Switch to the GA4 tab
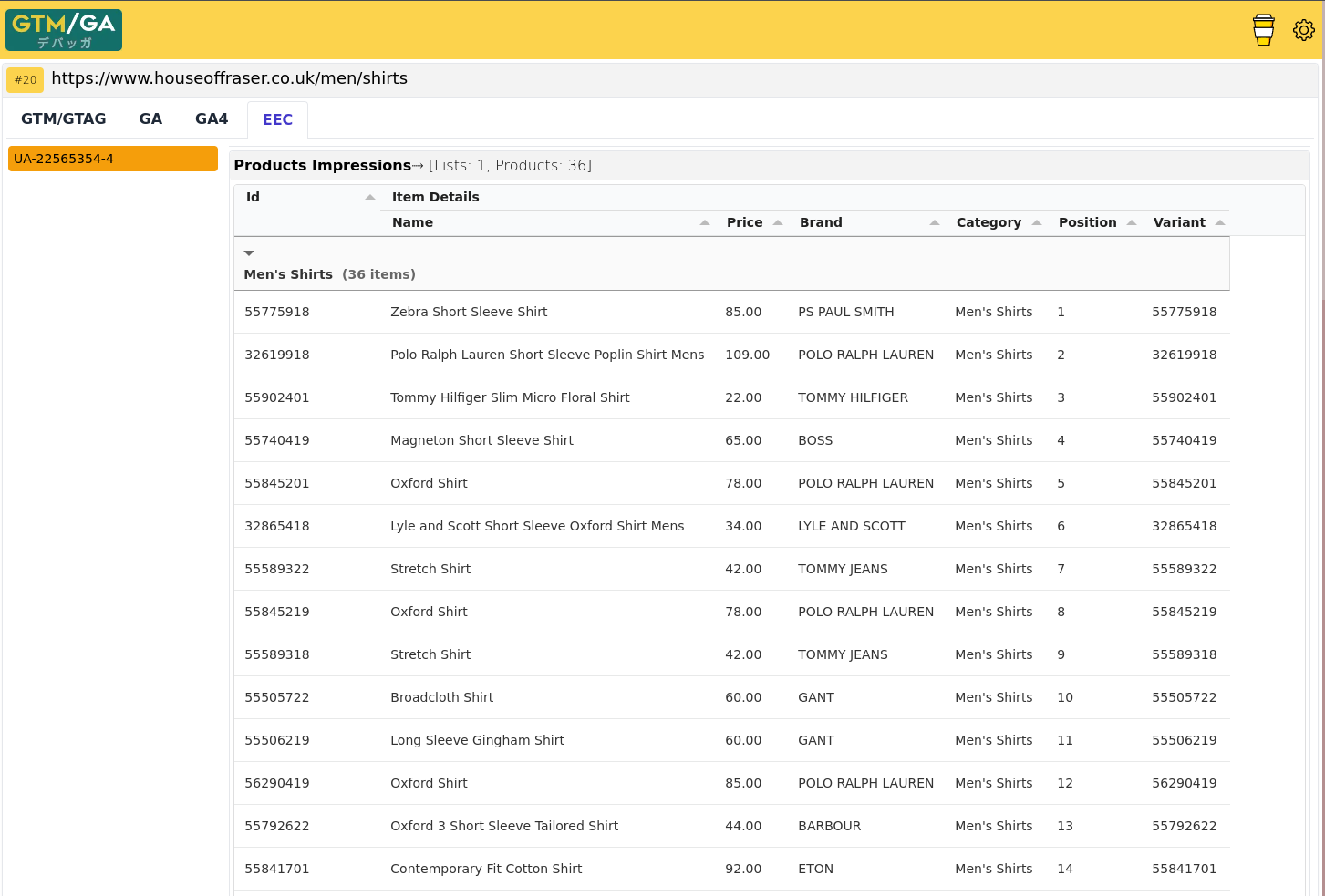 coord(212,119)
